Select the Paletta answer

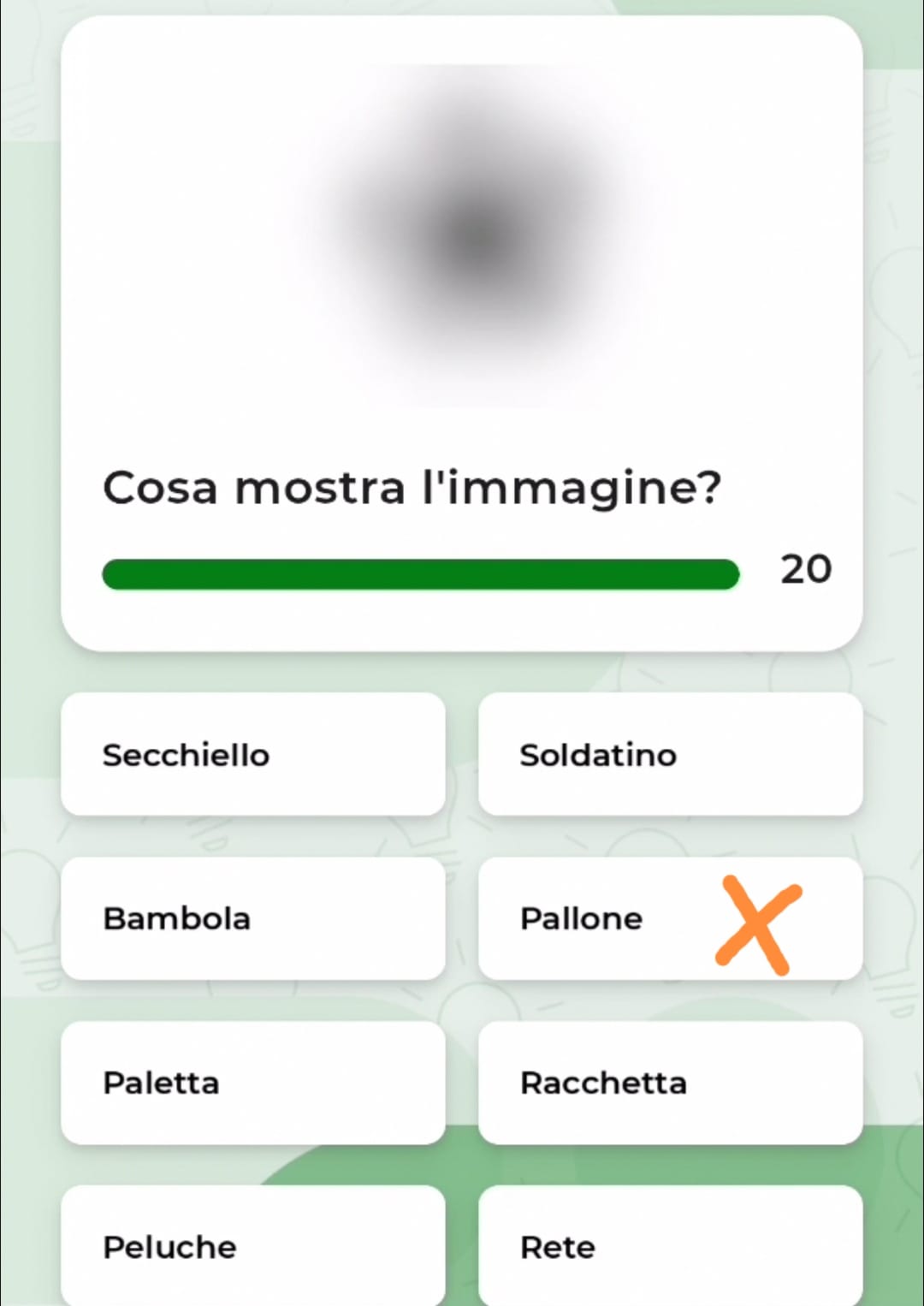tap(253, 1083)
